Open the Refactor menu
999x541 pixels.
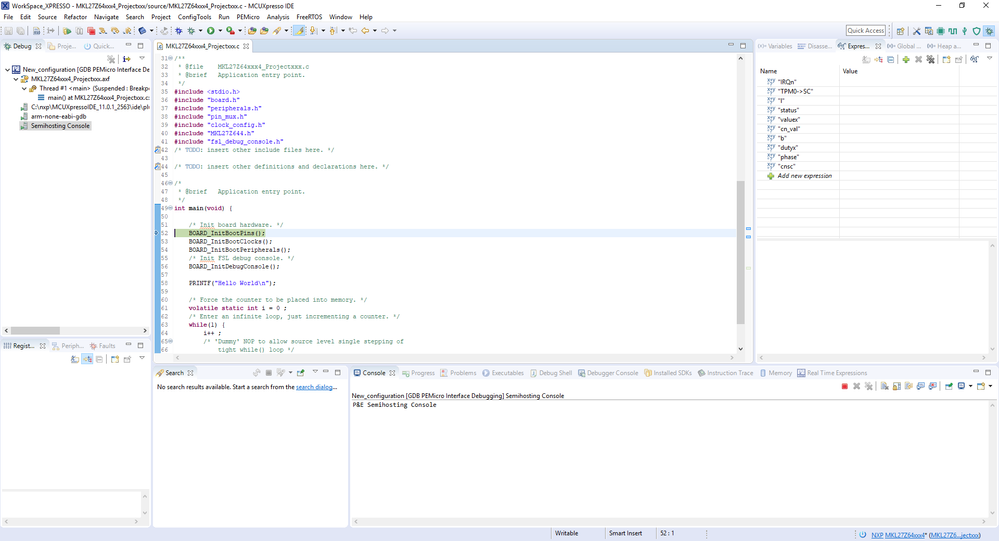(75, 17)
